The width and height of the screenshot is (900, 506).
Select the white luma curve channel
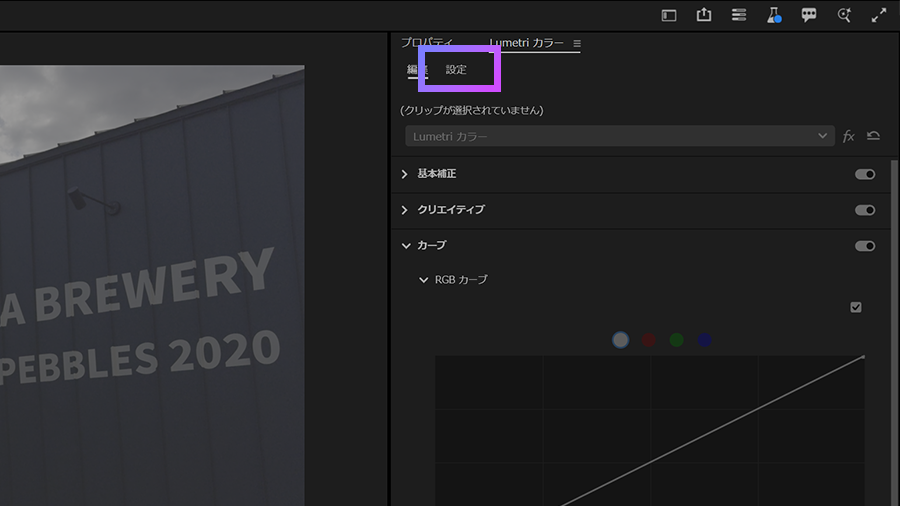[620, 340]
